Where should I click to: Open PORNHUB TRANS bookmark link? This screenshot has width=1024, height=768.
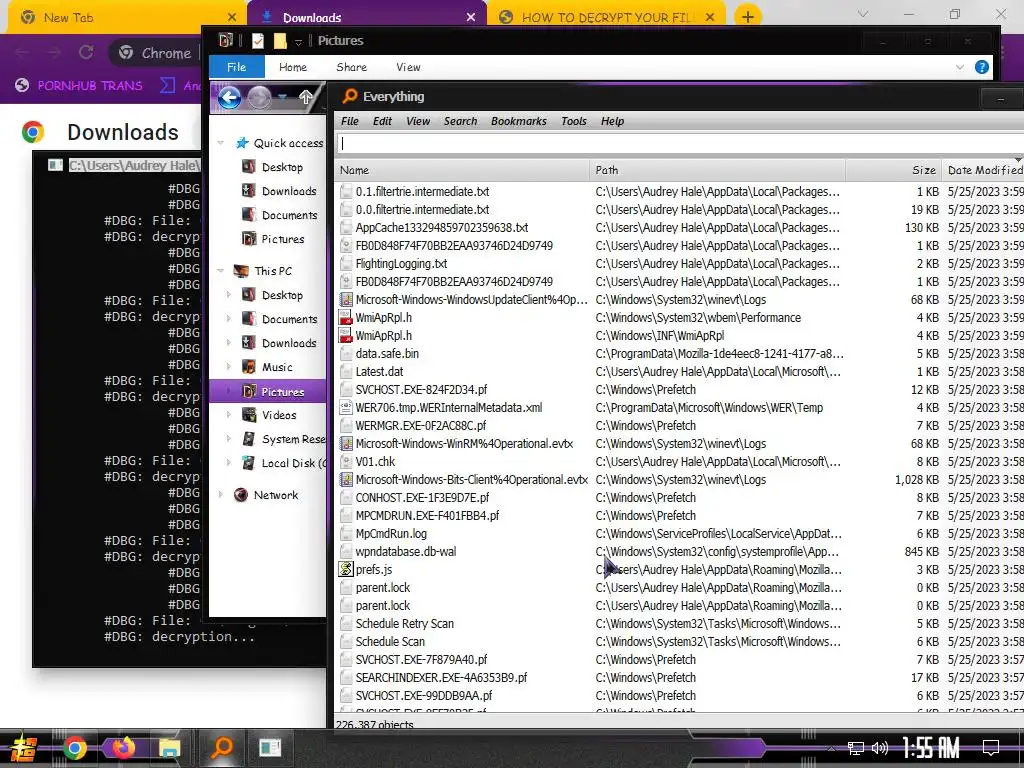pyautogui.click(x=79, y=85)
